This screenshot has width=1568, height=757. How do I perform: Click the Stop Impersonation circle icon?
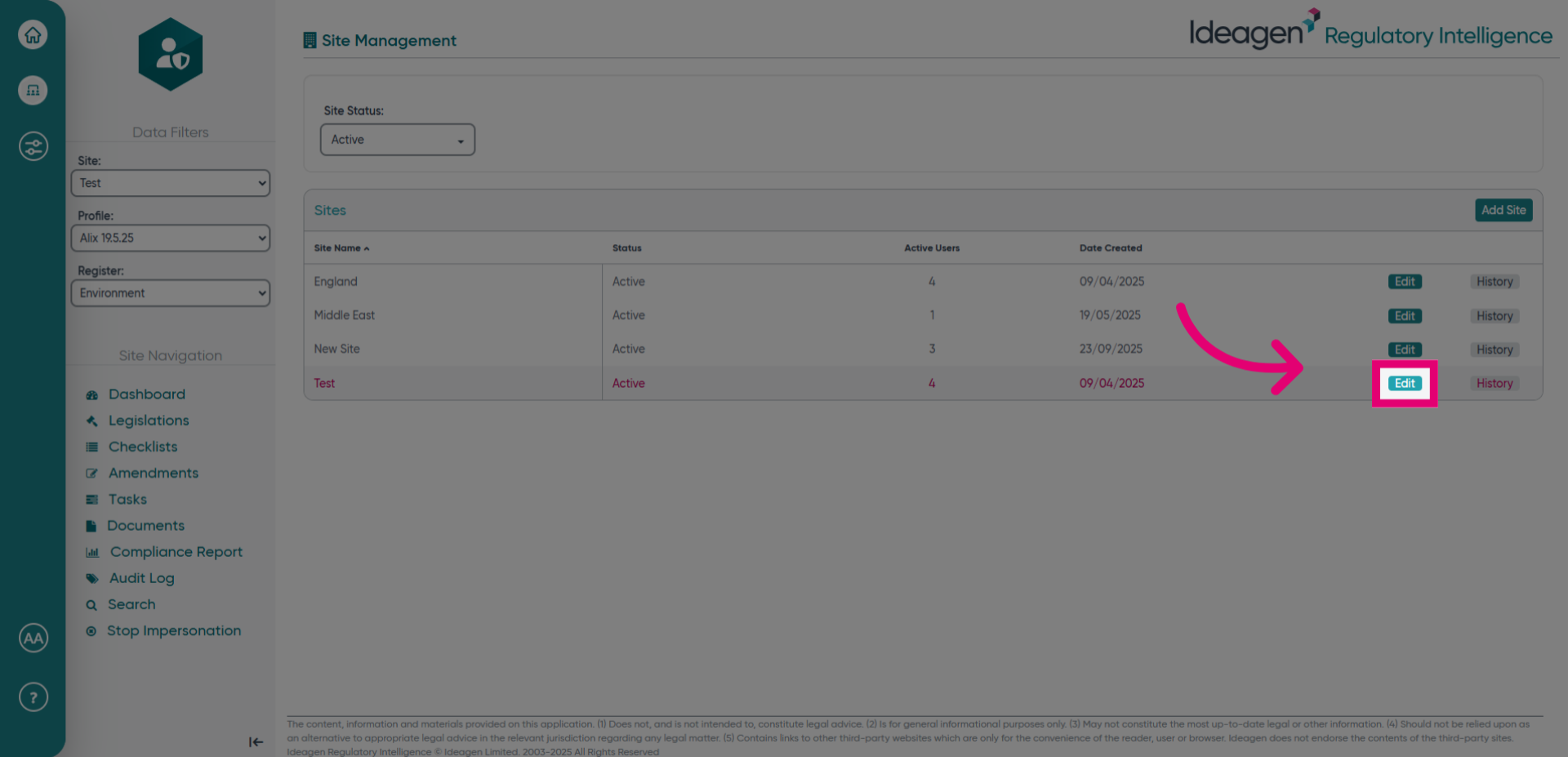tap(91, 631)
